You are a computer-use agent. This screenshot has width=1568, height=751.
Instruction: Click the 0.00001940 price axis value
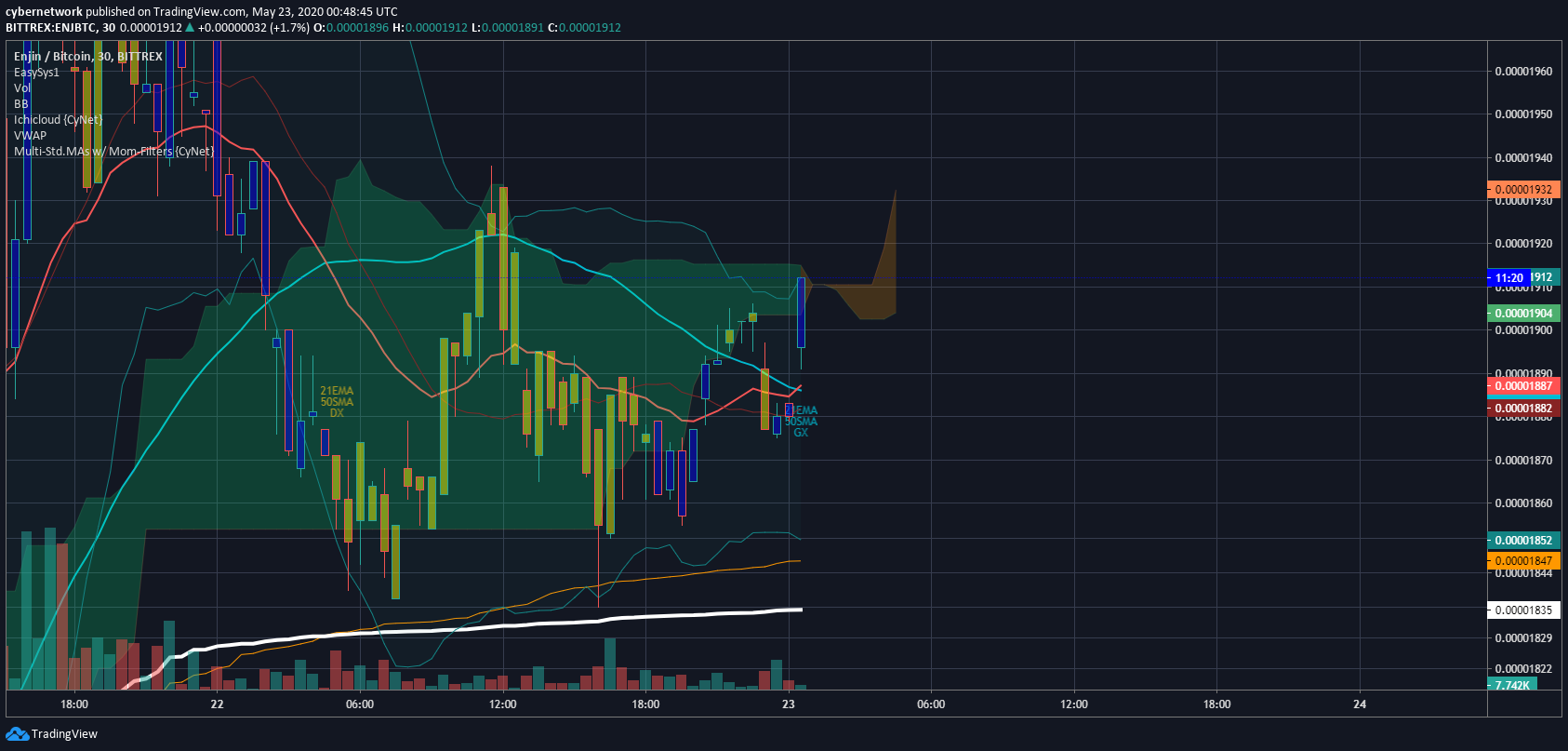point(1523,158)
